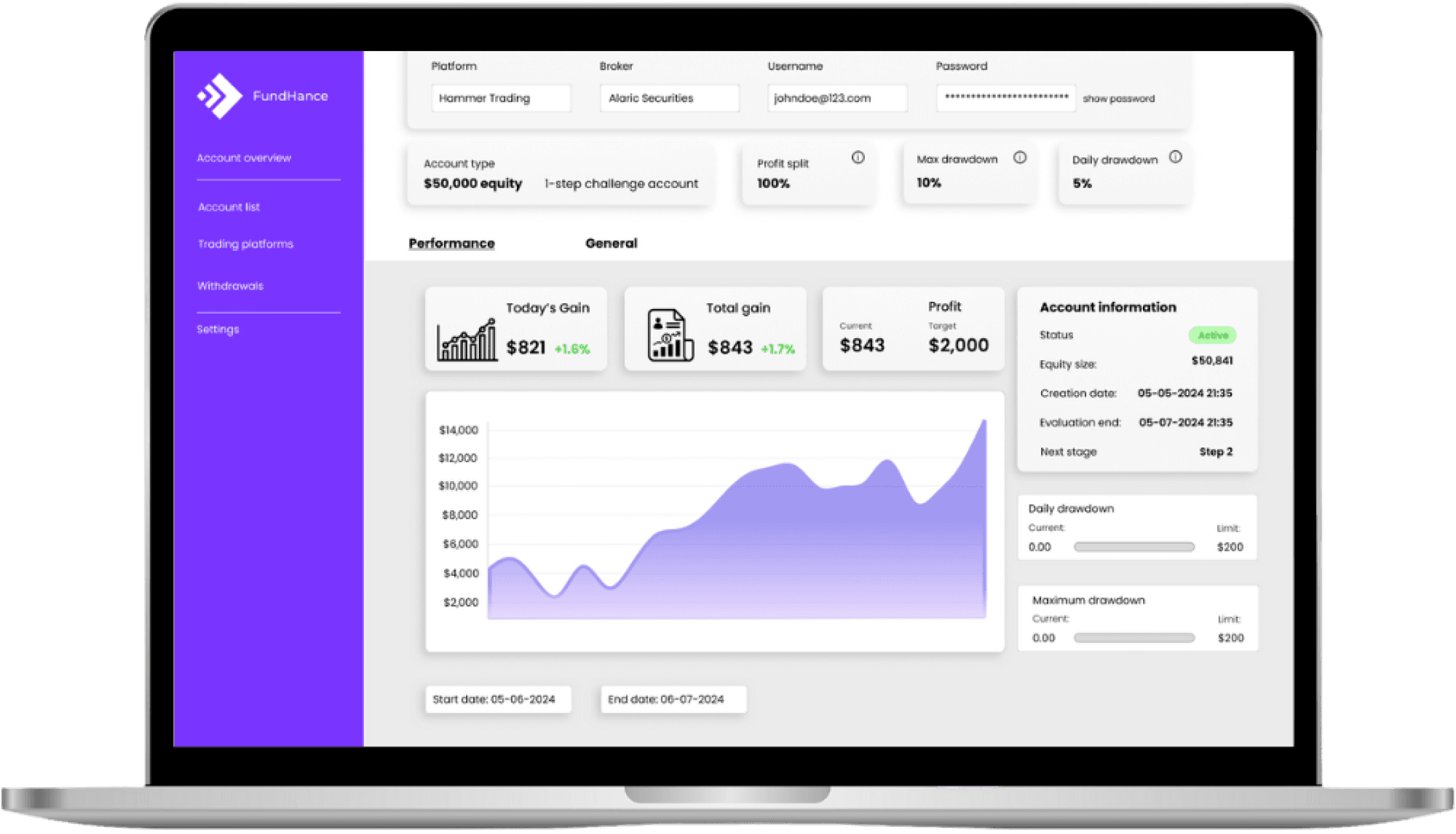Click the Daily drawdown progress bar
This screenshot has width=1456, height=834.
pos(1134,547)
